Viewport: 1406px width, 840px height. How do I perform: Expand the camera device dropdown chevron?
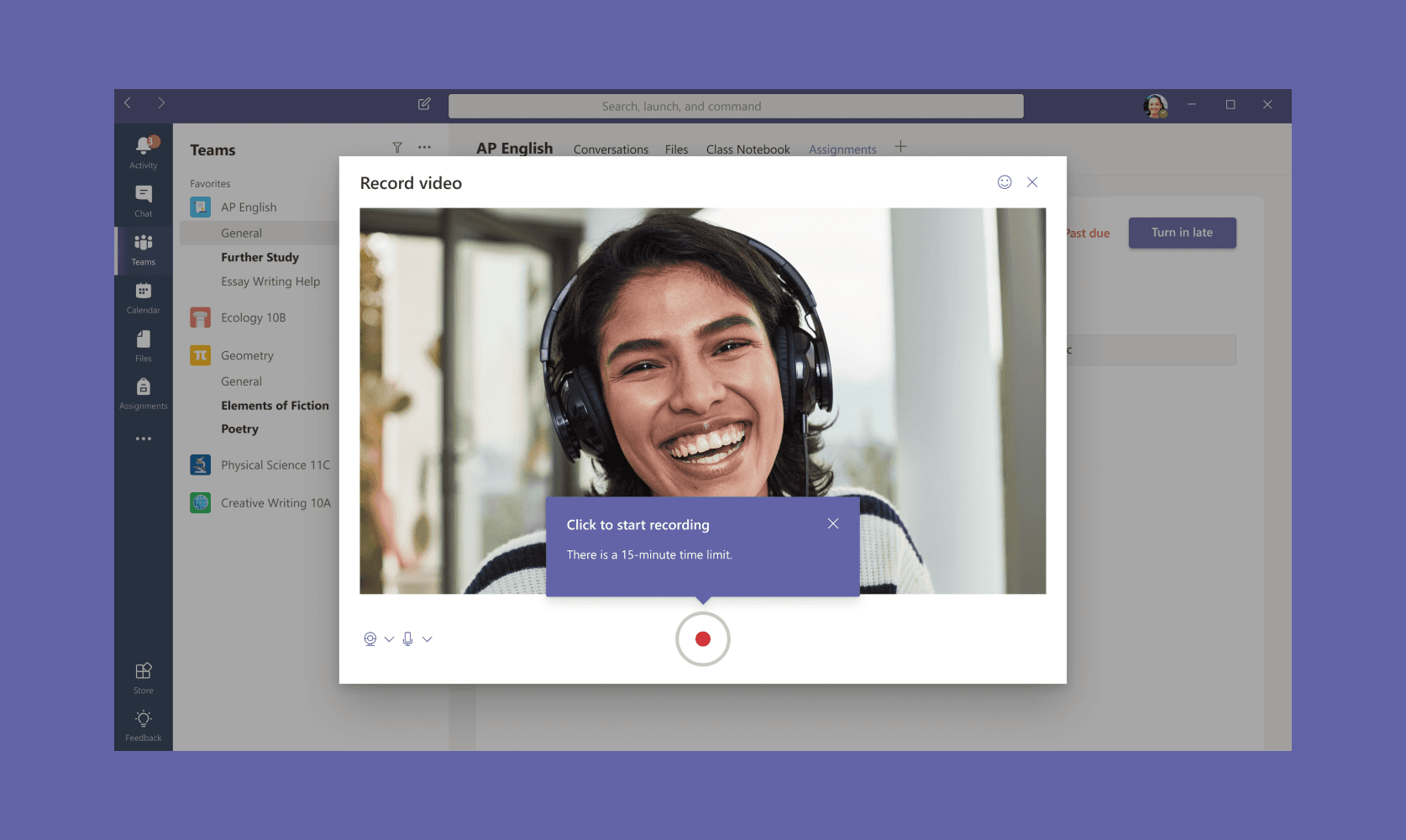coord(389,639)
